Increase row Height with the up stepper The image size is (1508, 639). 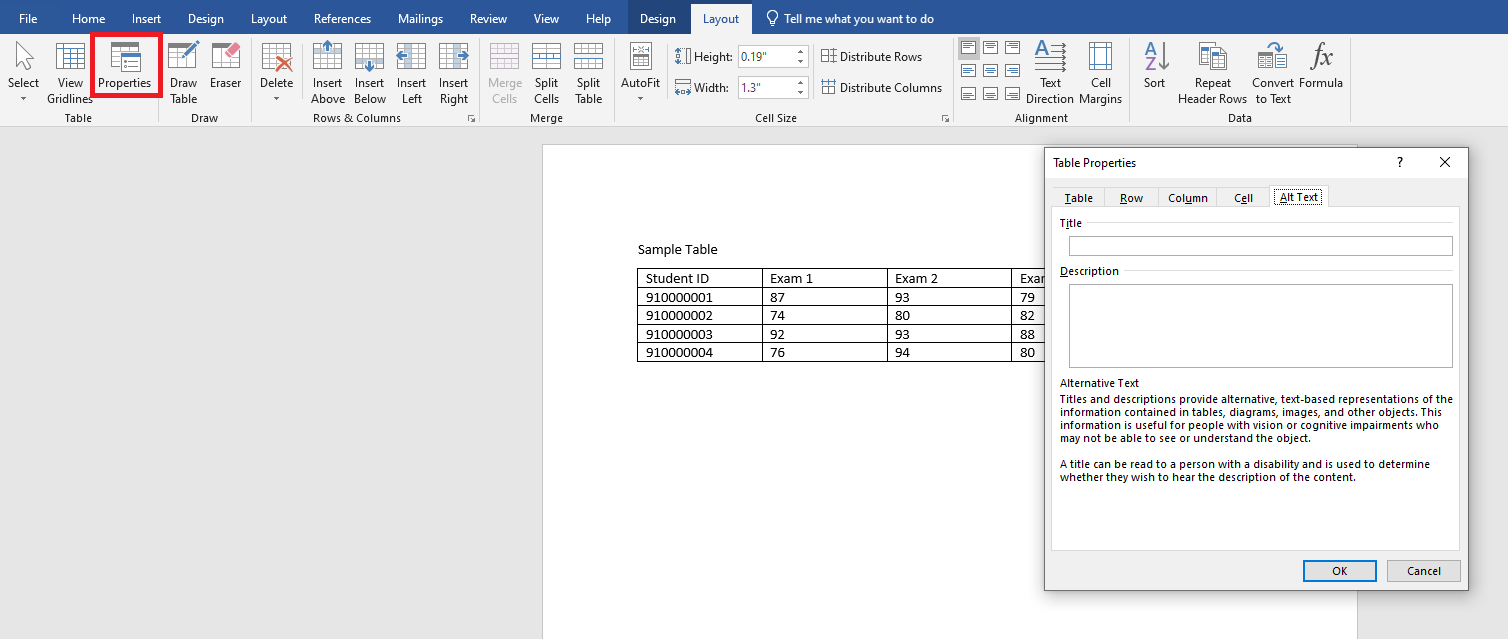pyautogui.click(x=799, y=52)
